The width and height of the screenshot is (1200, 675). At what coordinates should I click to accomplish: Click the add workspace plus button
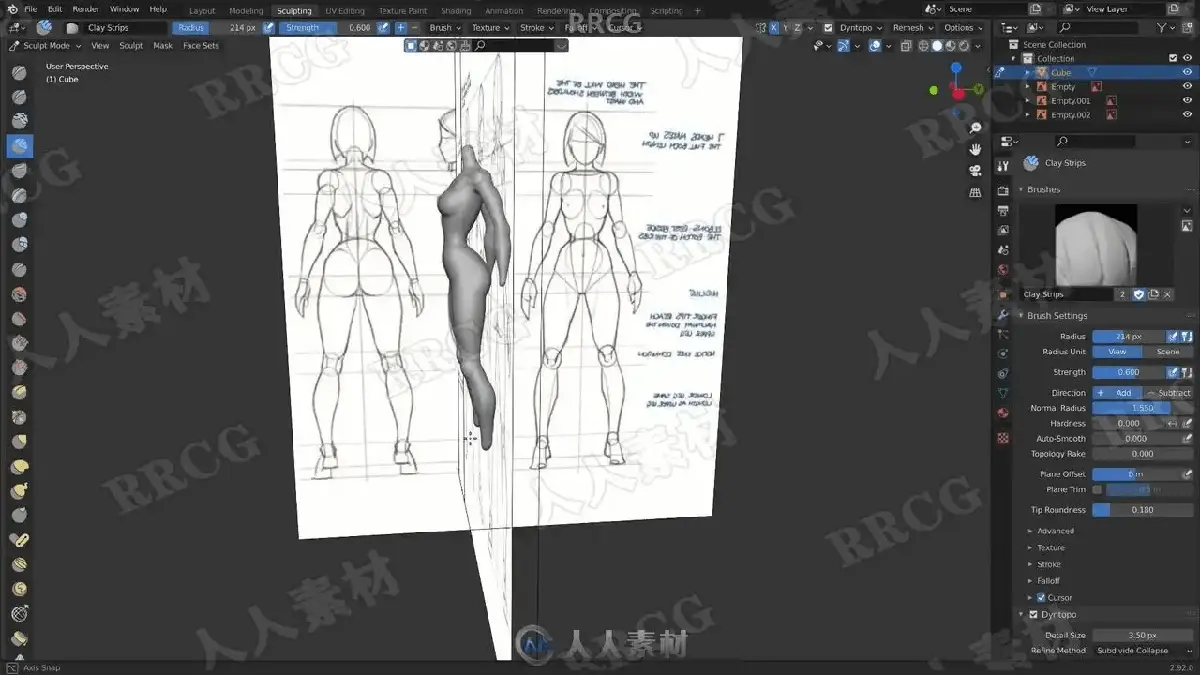[698, 10]
